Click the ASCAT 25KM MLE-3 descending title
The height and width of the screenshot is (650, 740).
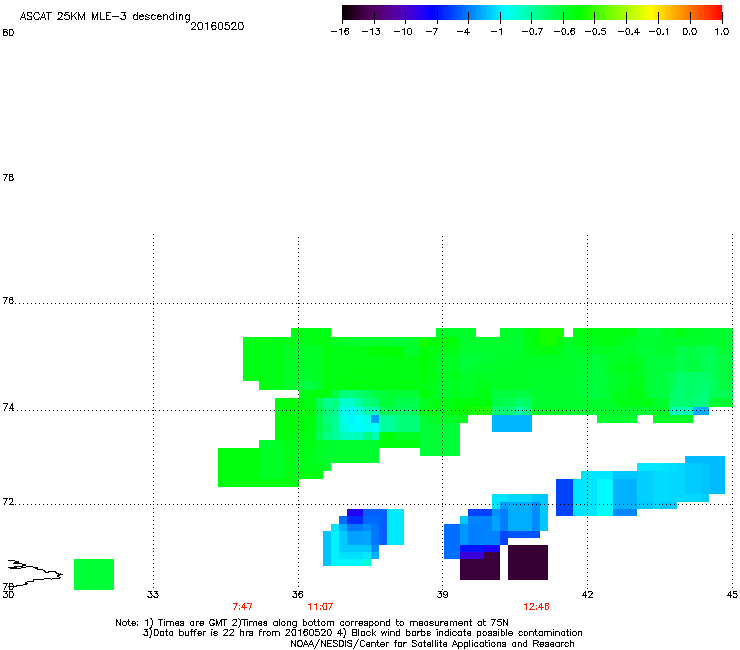click(105, 17)
